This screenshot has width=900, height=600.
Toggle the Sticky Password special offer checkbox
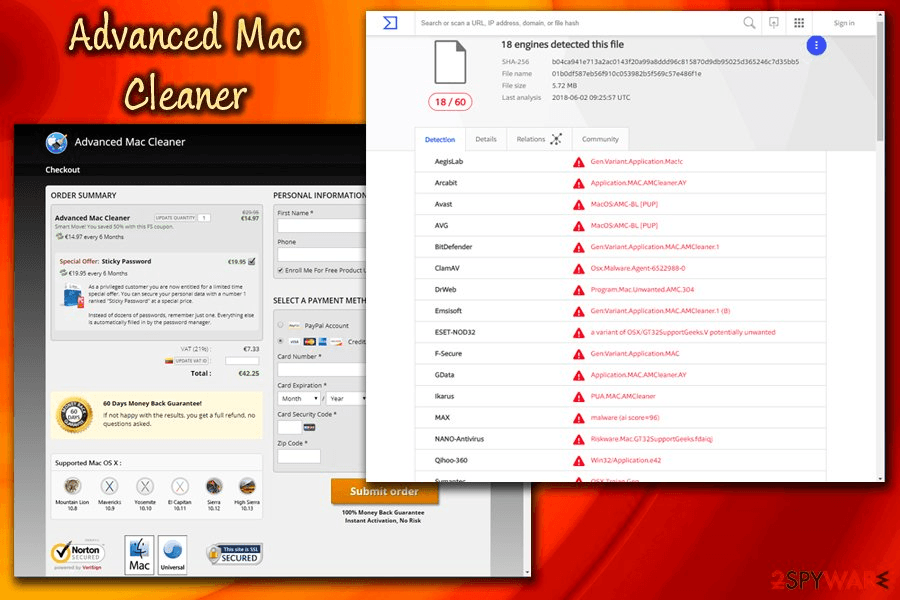[251, 261]
